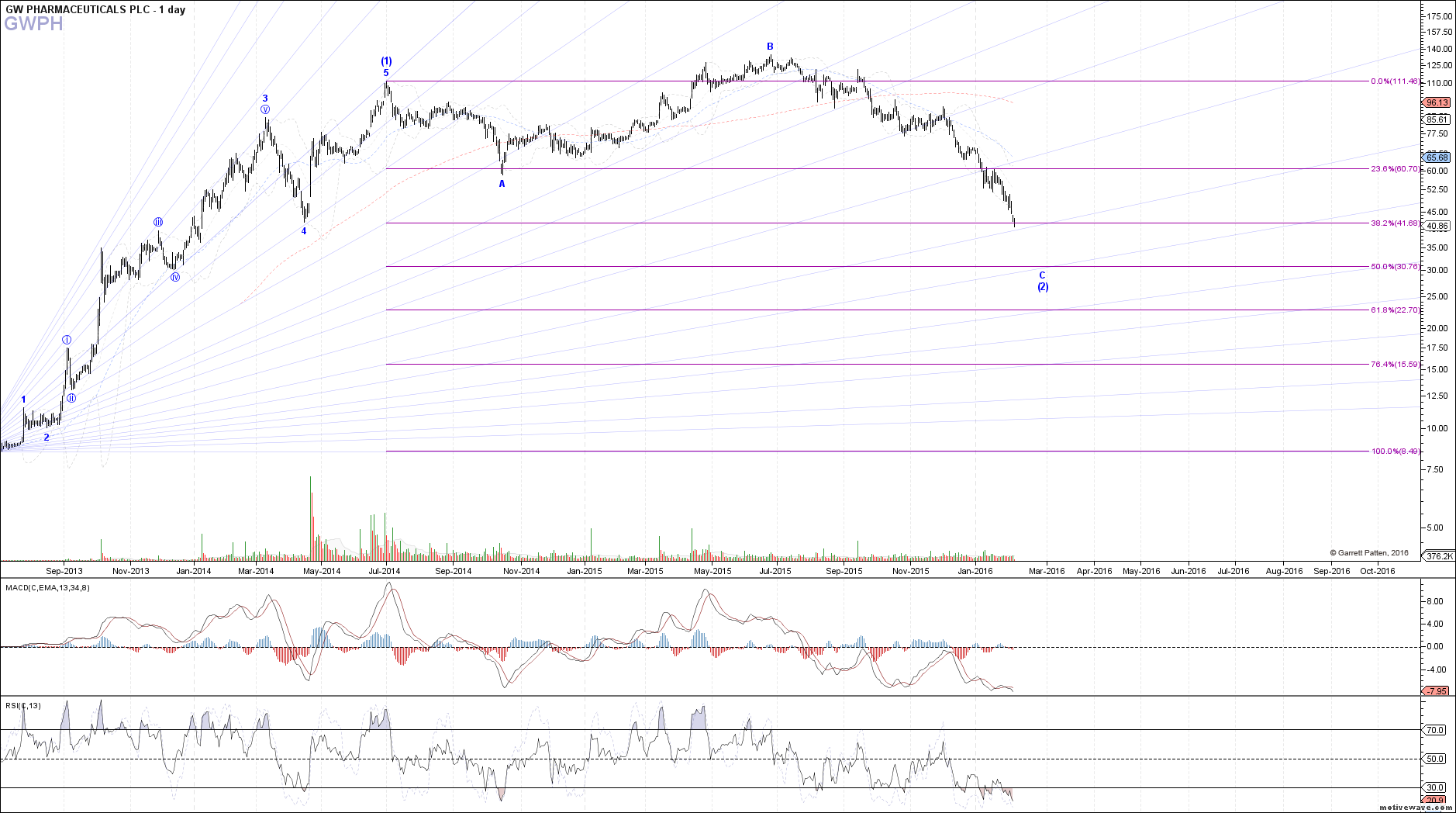Click the 30.0 oversold level on RSI axis
Screen dimensions: 1456x813
pyautogui.click(x=1435, y=788)
